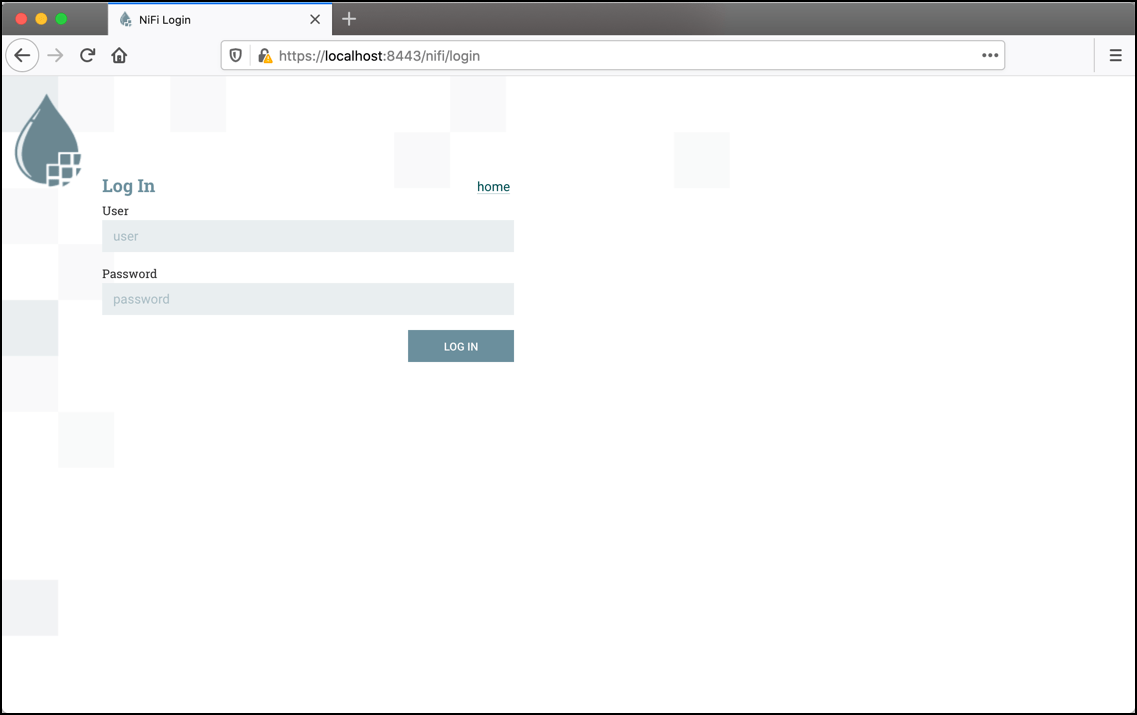The width and height of the screenshot is (1137, 715).
Task: Follow the home link
Action: click(493, 186)
